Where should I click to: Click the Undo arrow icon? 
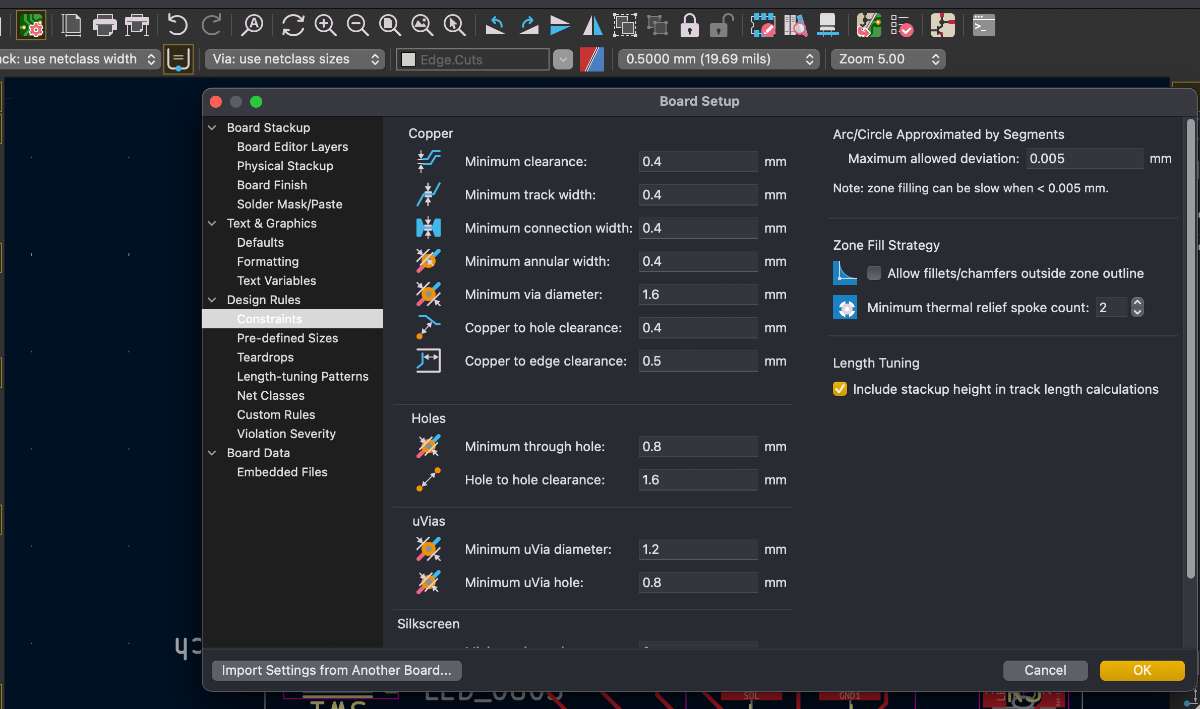coord(177,24)
